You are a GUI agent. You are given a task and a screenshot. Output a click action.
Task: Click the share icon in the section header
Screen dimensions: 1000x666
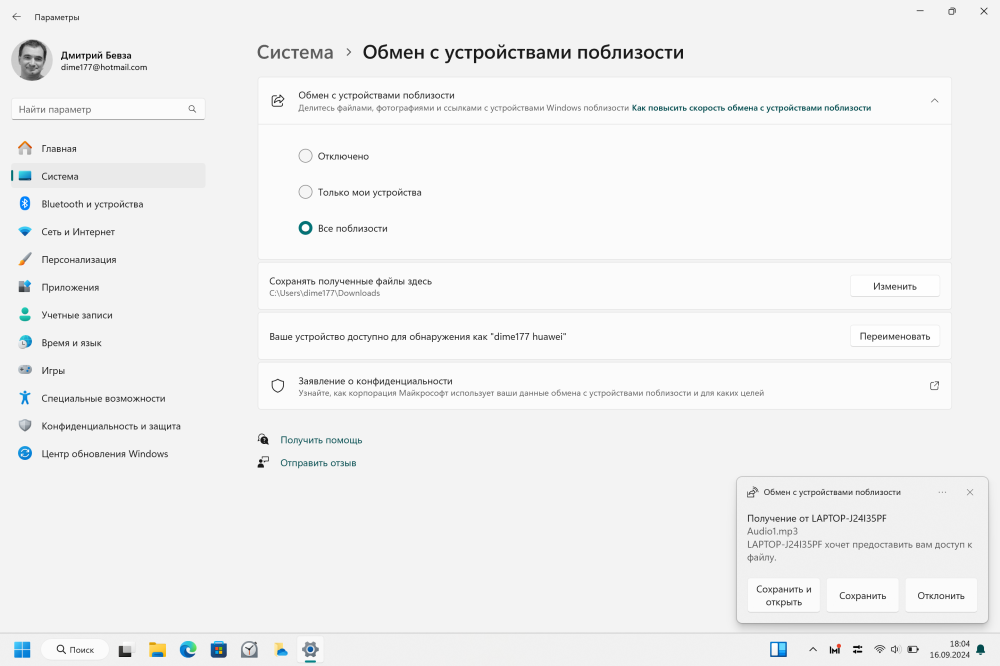pyautogui.click(x=278, y=101)
